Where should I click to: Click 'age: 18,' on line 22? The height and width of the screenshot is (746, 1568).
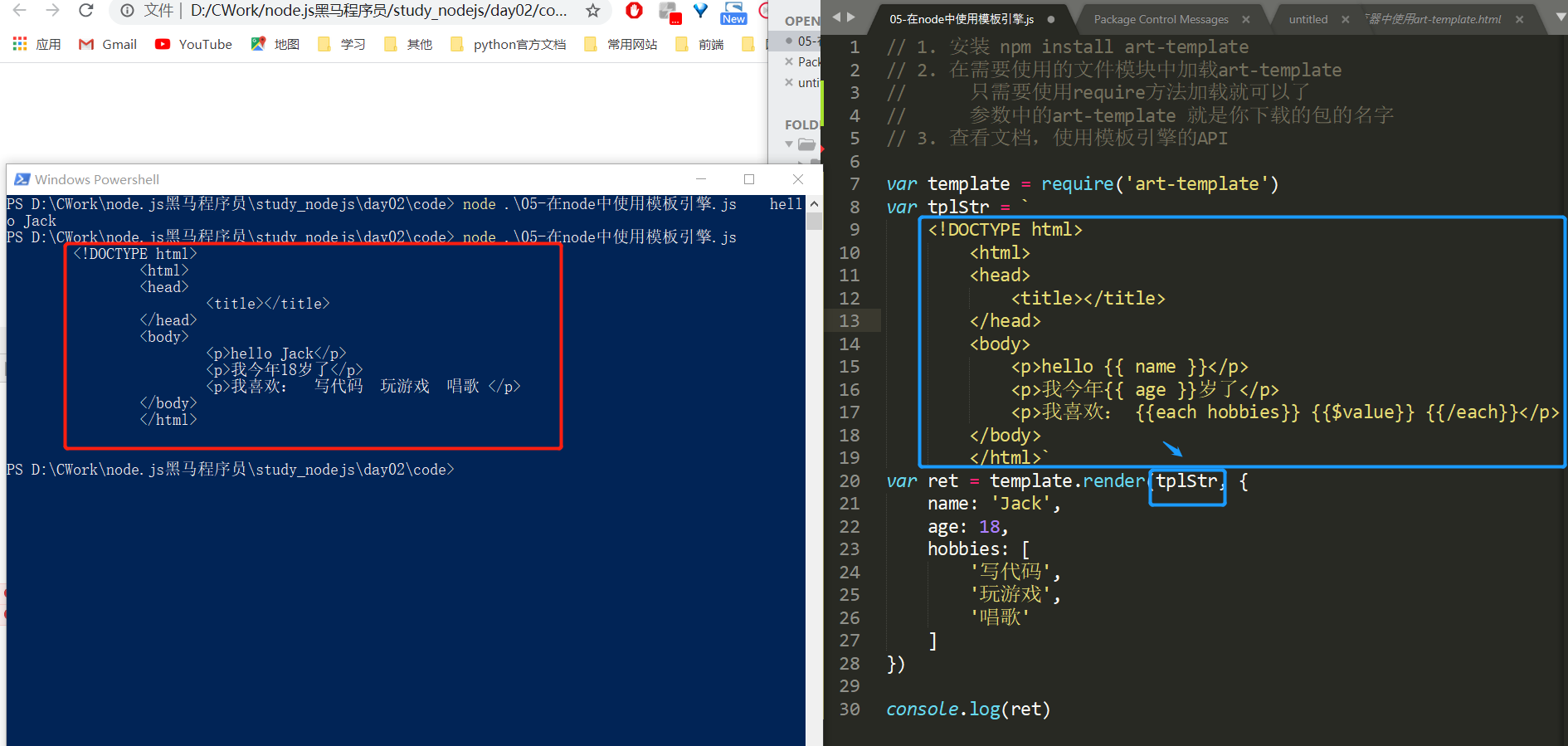click(968, 527)
